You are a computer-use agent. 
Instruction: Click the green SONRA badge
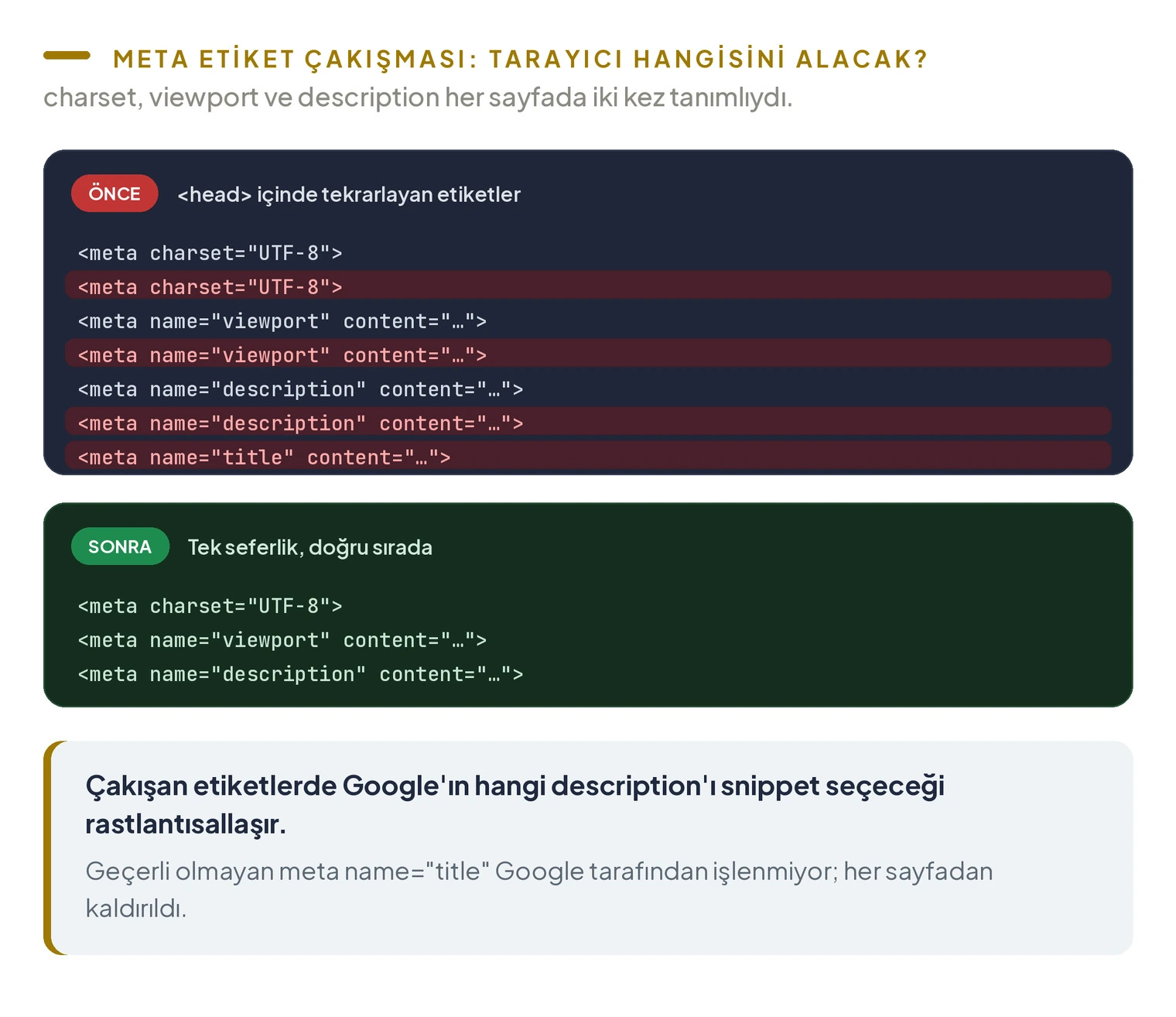tap(120, 546)
